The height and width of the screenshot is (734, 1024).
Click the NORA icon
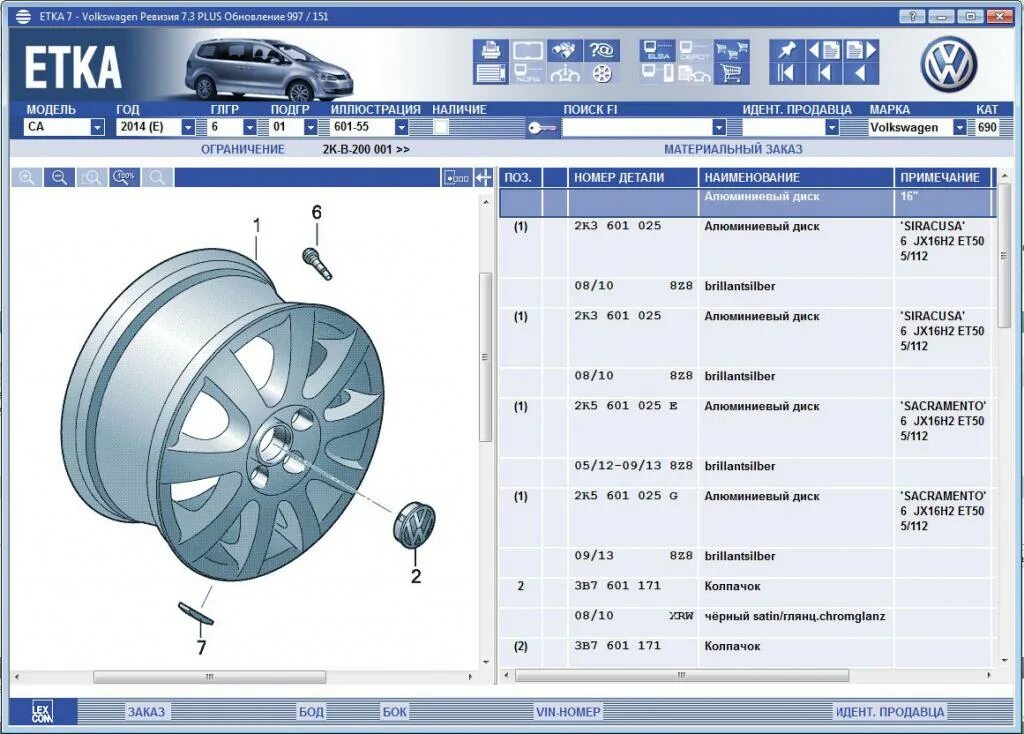tap(528, 73)
